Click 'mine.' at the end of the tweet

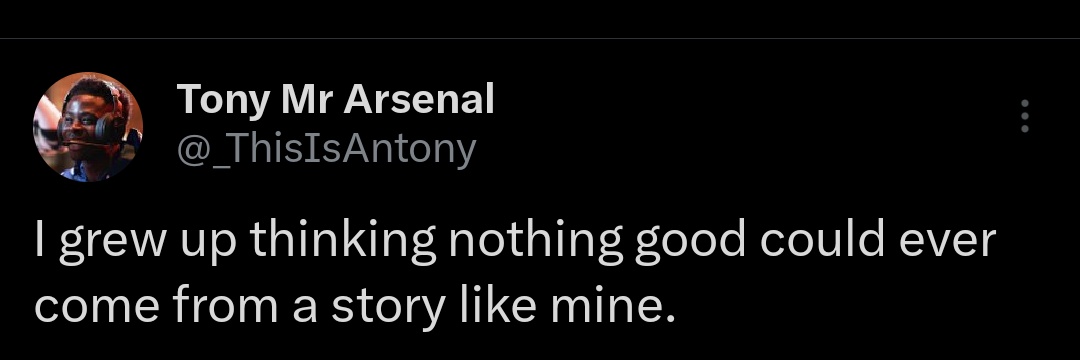click(614, 305)
